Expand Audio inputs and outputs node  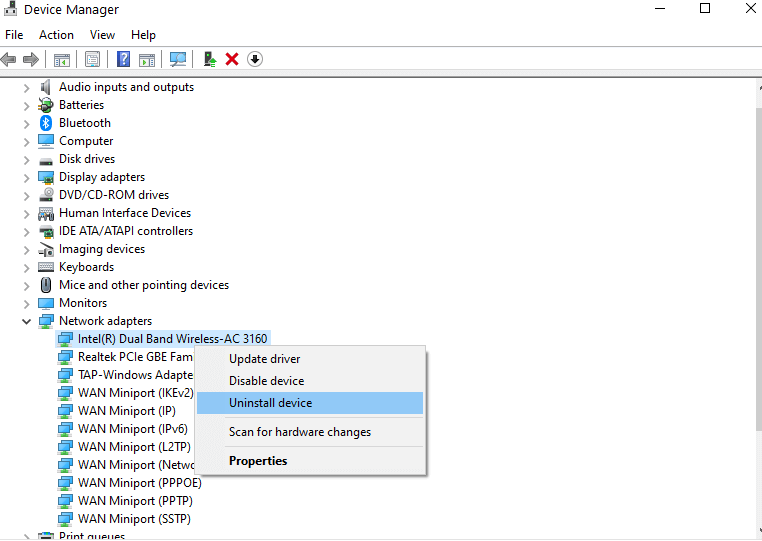coord(26,88)
